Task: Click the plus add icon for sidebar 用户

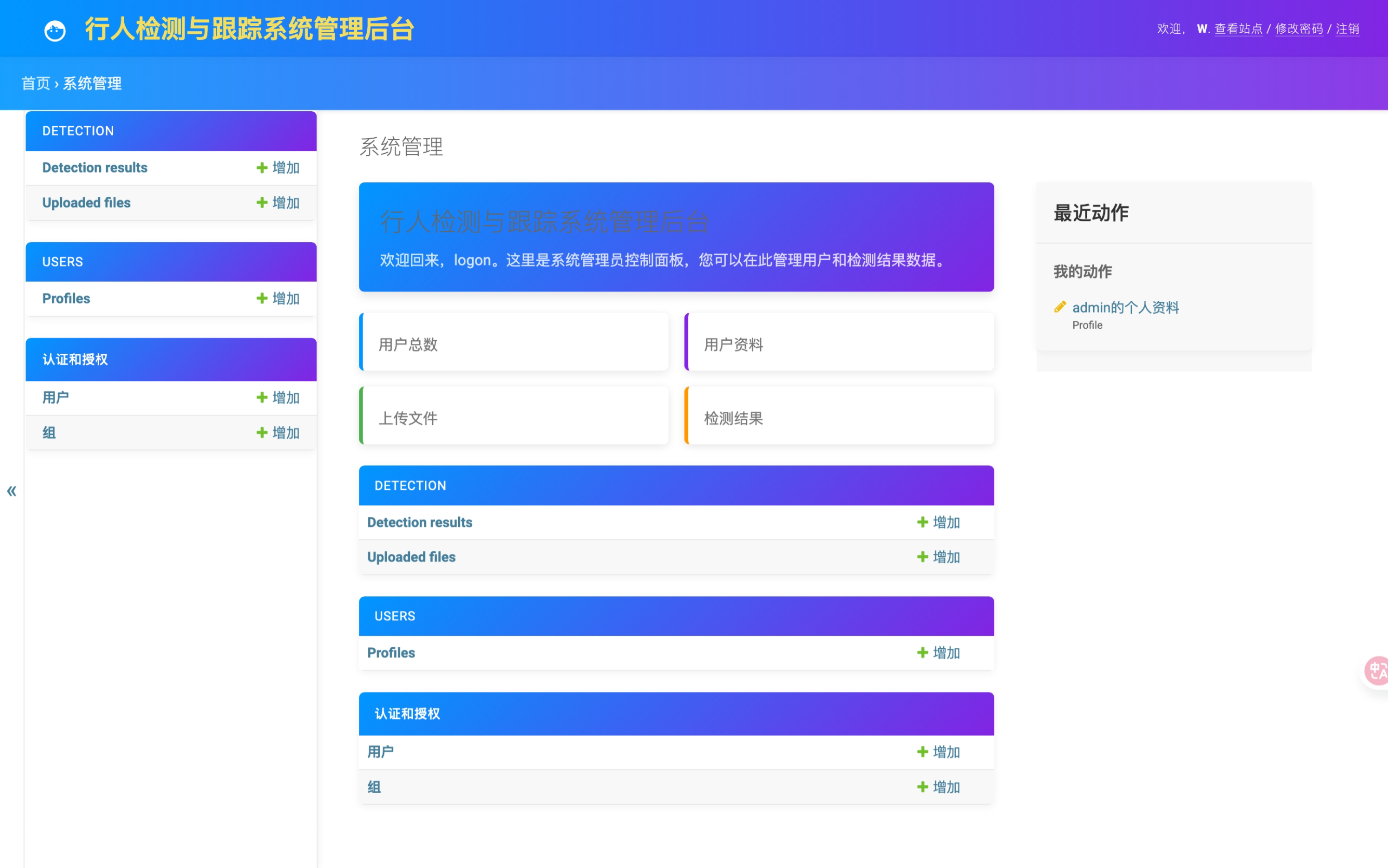Action: tap(262, 397)
